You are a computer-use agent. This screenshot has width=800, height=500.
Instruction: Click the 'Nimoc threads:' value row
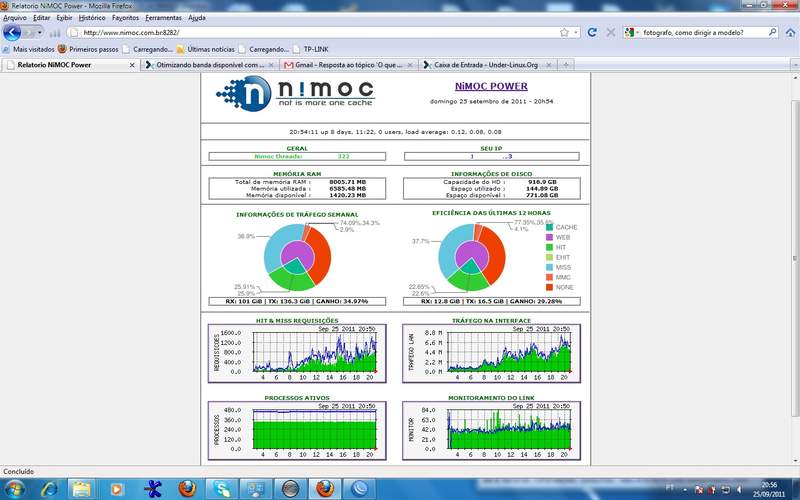pos(297,157)
